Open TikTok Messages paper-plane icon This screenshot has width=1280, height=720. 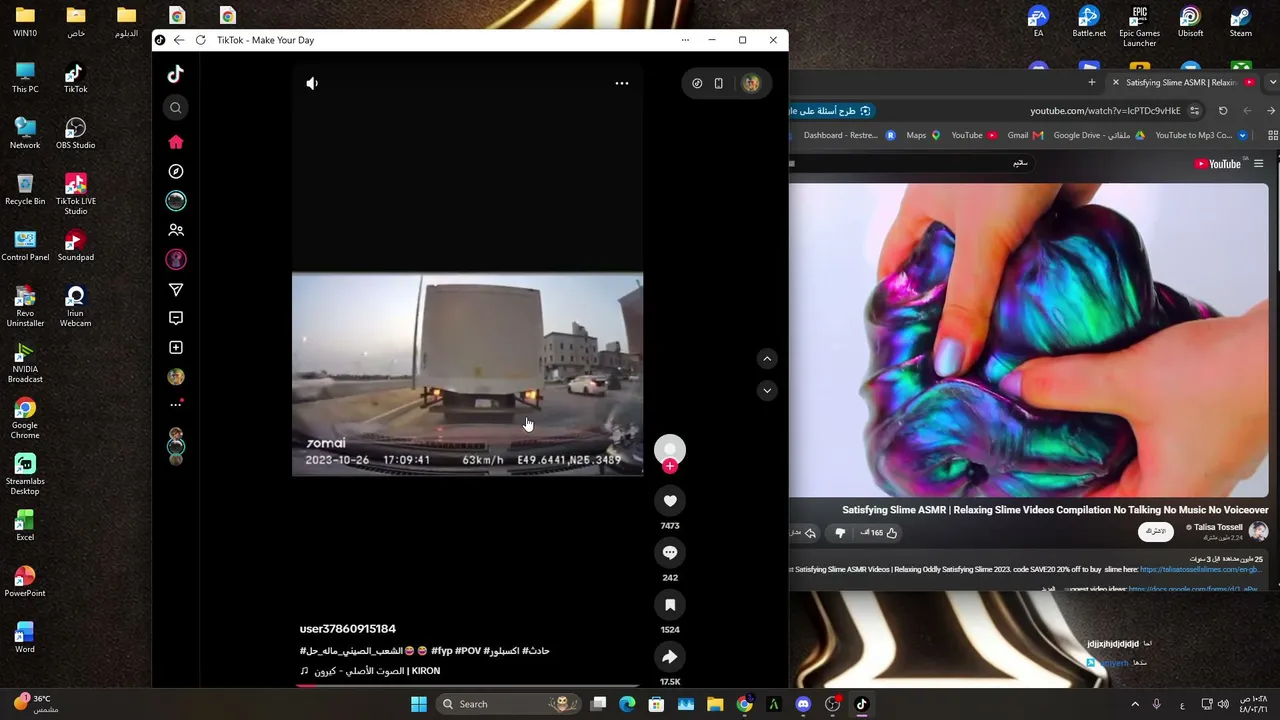(x=176, y=289)
